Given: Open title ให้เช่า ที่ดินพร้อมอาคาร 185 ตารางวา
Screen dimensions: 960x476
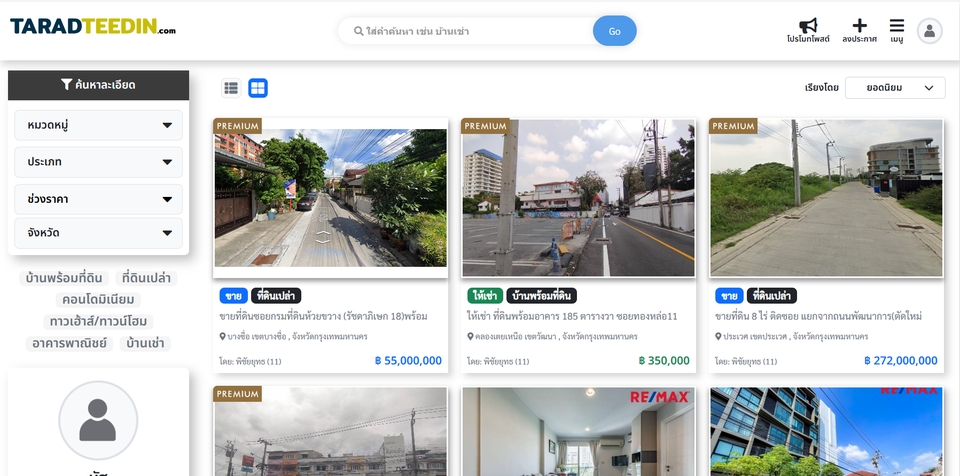Looking at the screenshot, I should pyautogui.click(x=572, y=316).
